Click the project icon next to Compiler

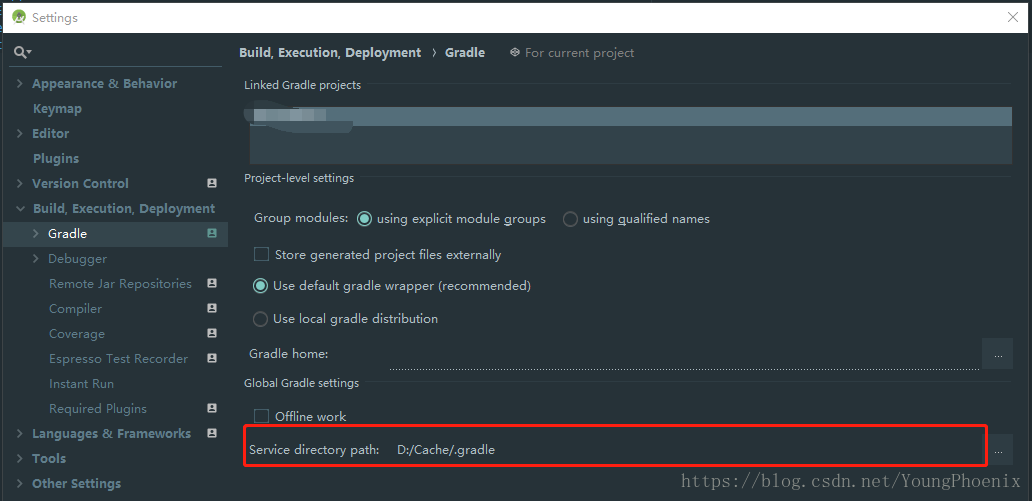(212, 308)
